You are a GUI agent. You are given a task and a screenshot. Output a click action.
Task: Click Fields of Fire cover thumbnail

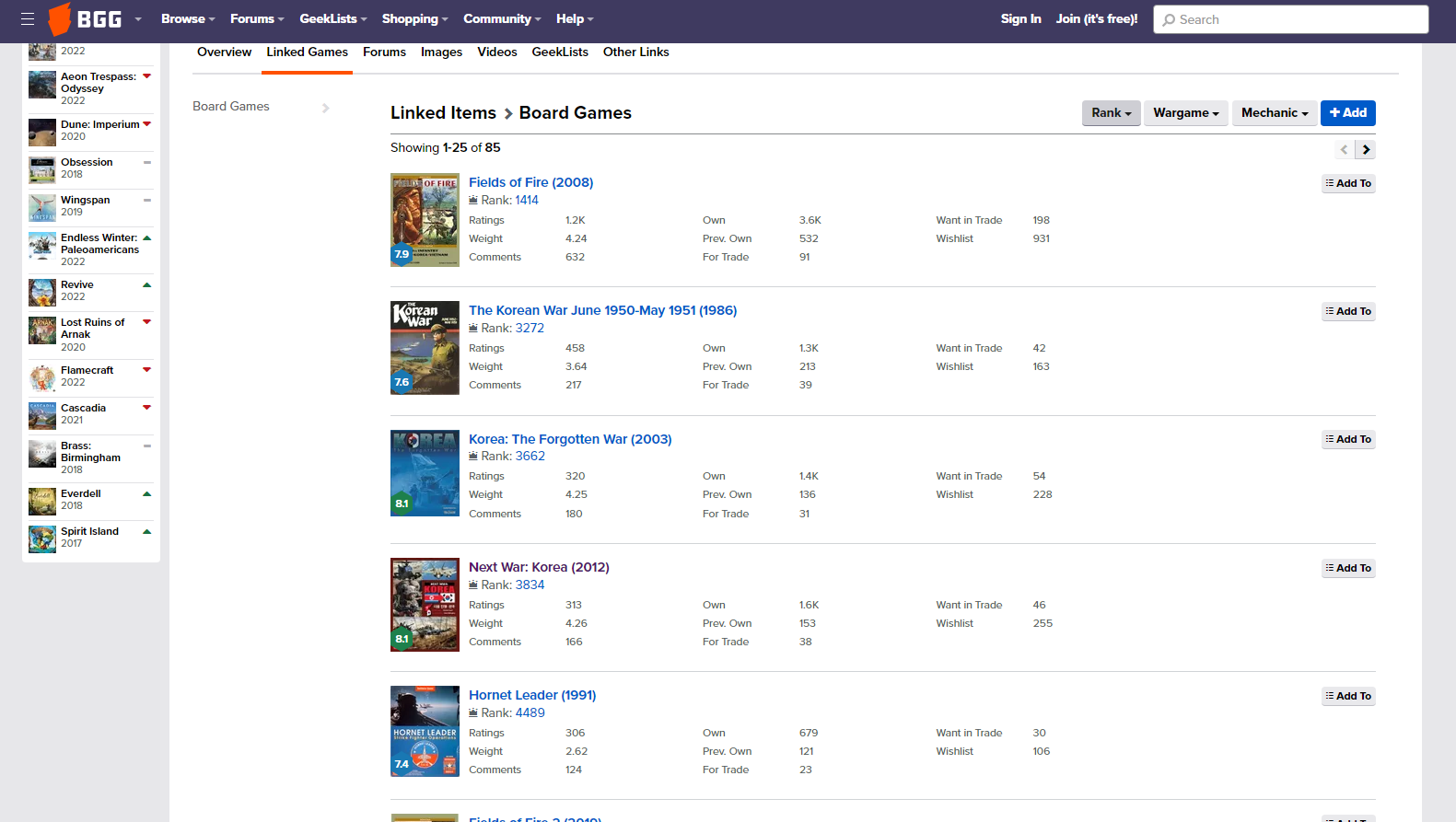[x=425, y=220]
